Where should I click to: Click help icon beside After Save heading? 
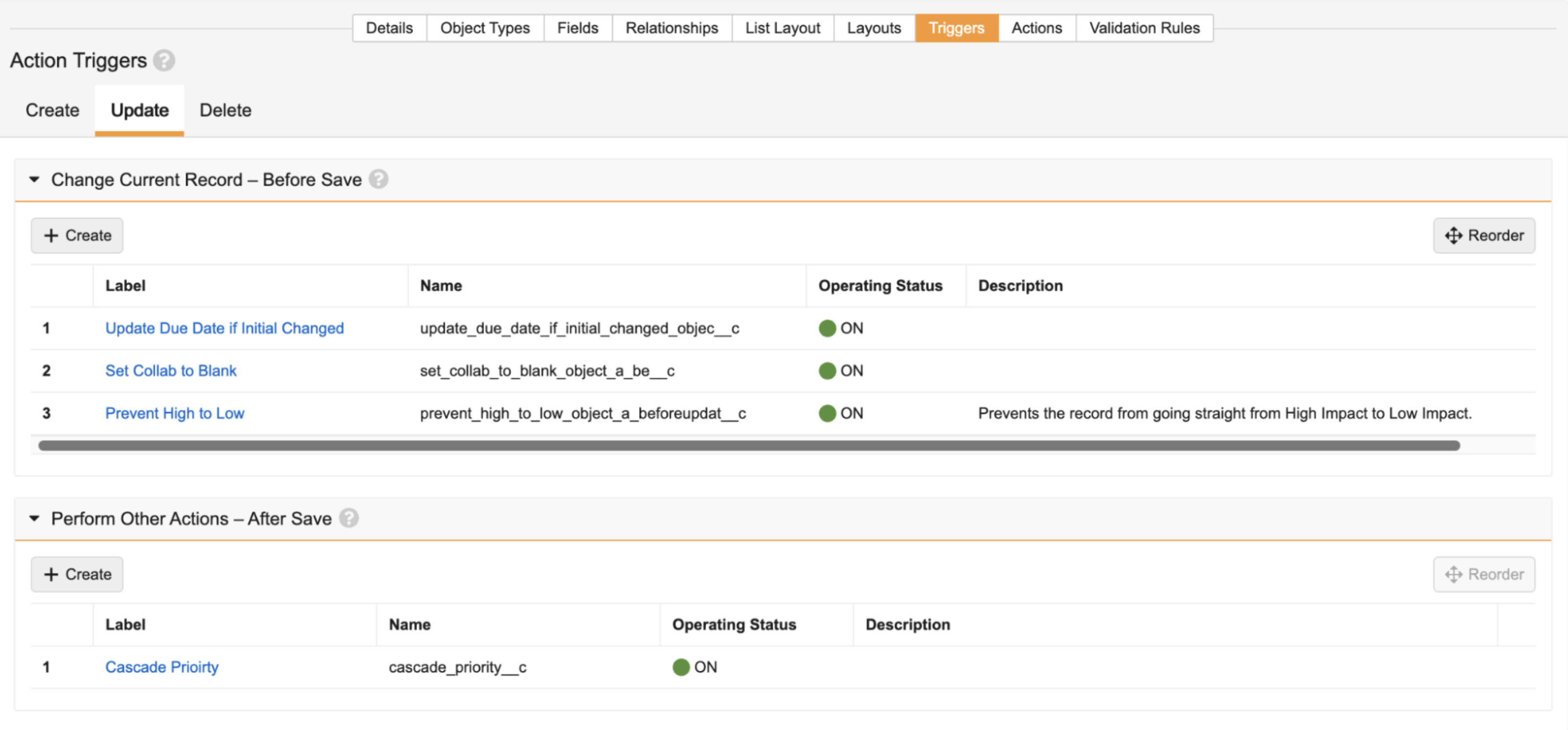[349, 518]
